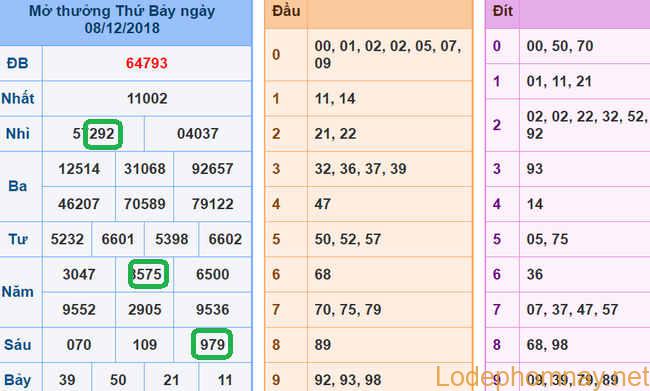Click the Sáu row label
Viewport: 650px width, 391px height.
click(17, 345)
